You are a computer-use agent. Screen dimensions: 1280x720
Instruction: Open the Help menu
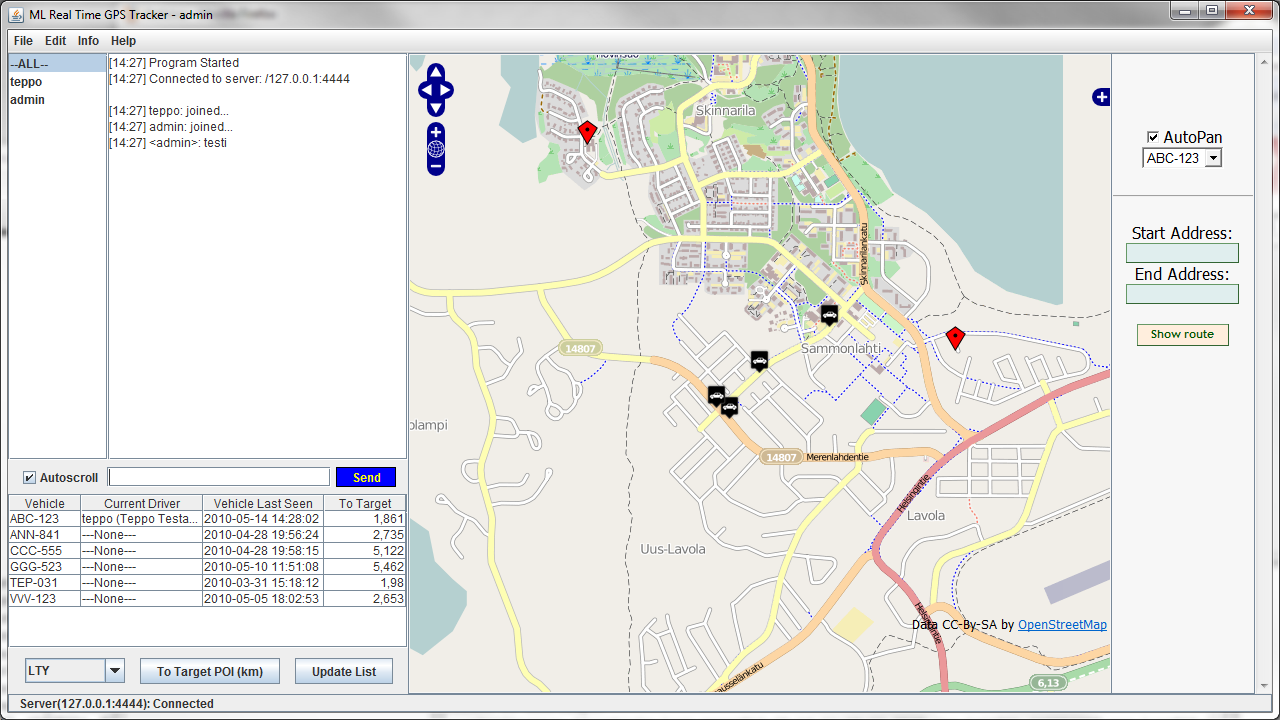124,41
